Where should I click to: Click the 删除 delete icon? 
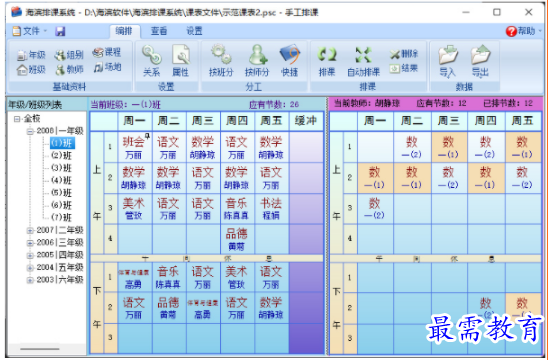click(x=404, y=54)
